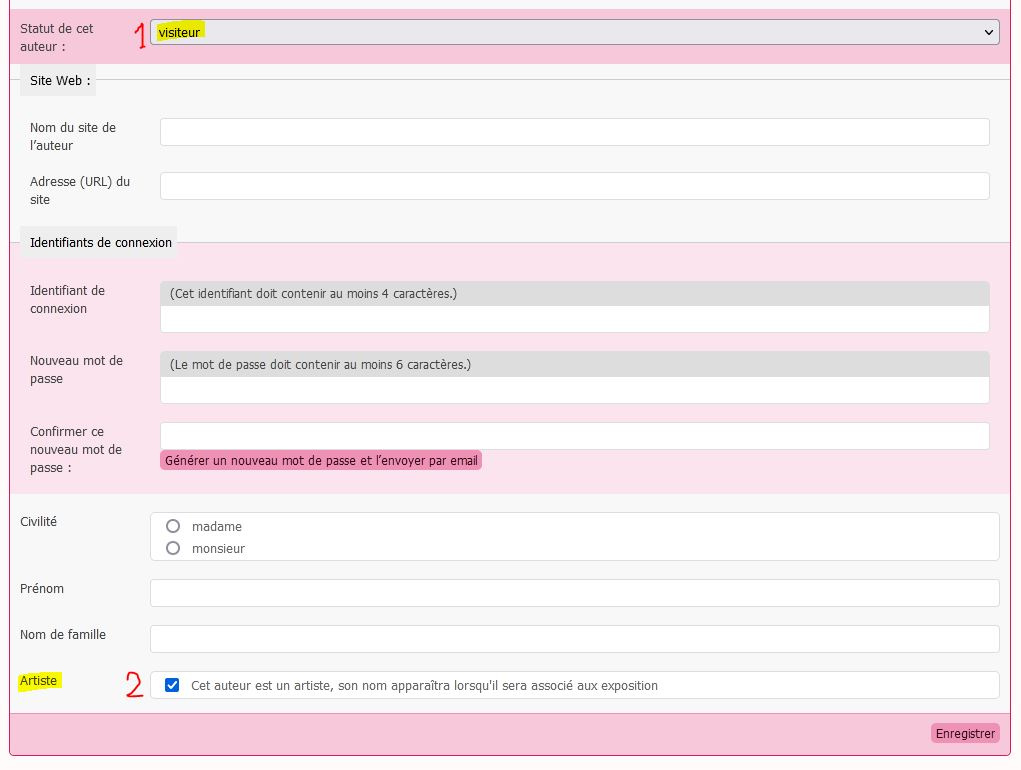Click the "Identifiant de connexion" text box

point(574,319)
